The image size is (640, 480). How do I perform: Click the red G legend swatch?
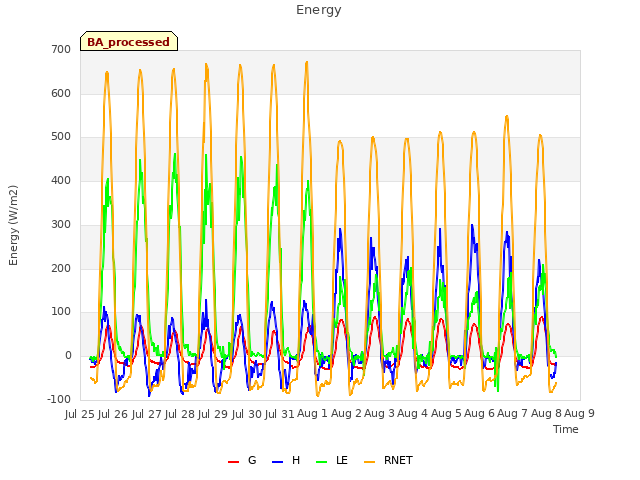point(233,462)
